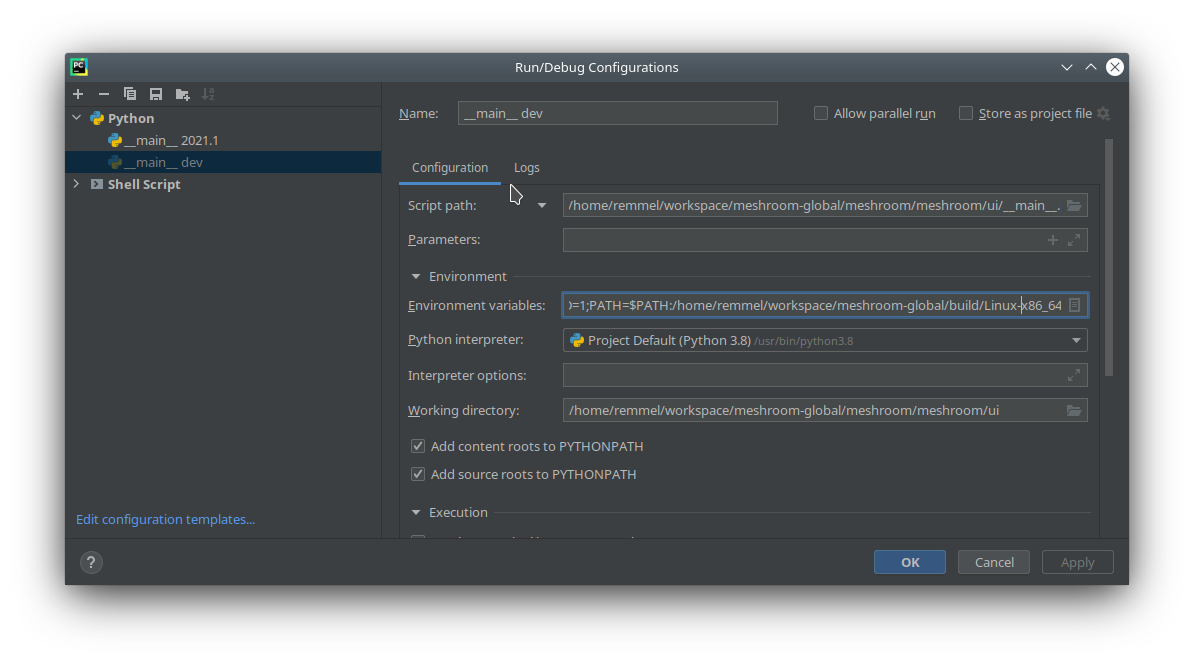Open Script path type dropdown arrow
This screenshot has width=1194, height=662.
541,206
